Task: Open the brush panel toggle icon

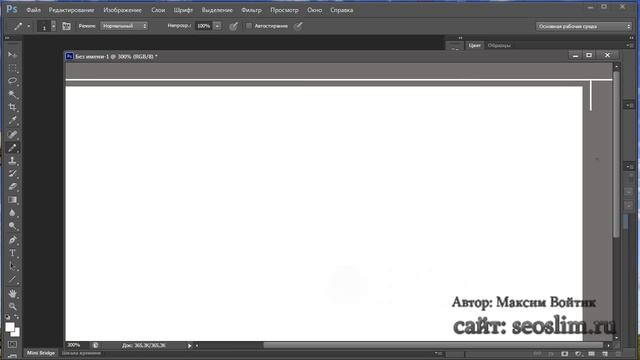Action: coord(67,26)
